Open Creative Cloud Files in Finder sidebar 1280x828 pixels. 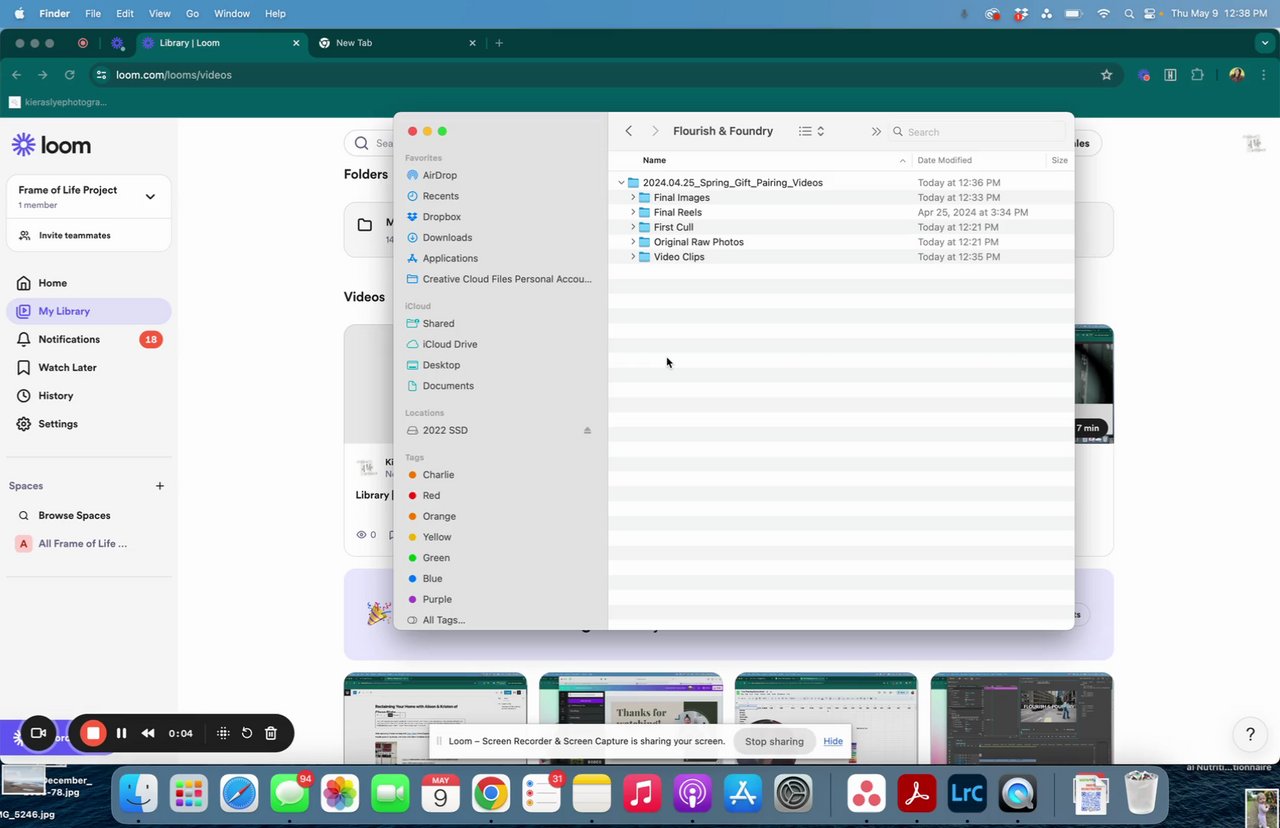pyautogui.click(x=500, y=279)
